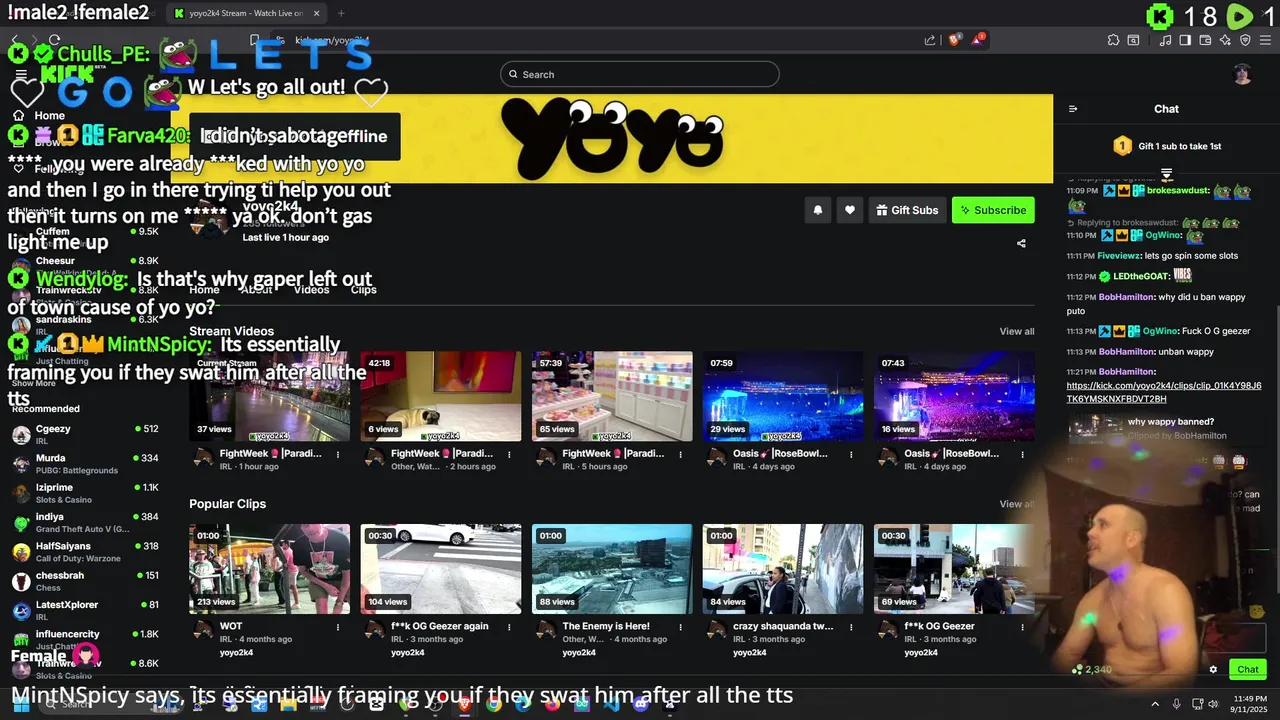
Task: Click the Brave Rewards triangle icon
Action: 980,40
